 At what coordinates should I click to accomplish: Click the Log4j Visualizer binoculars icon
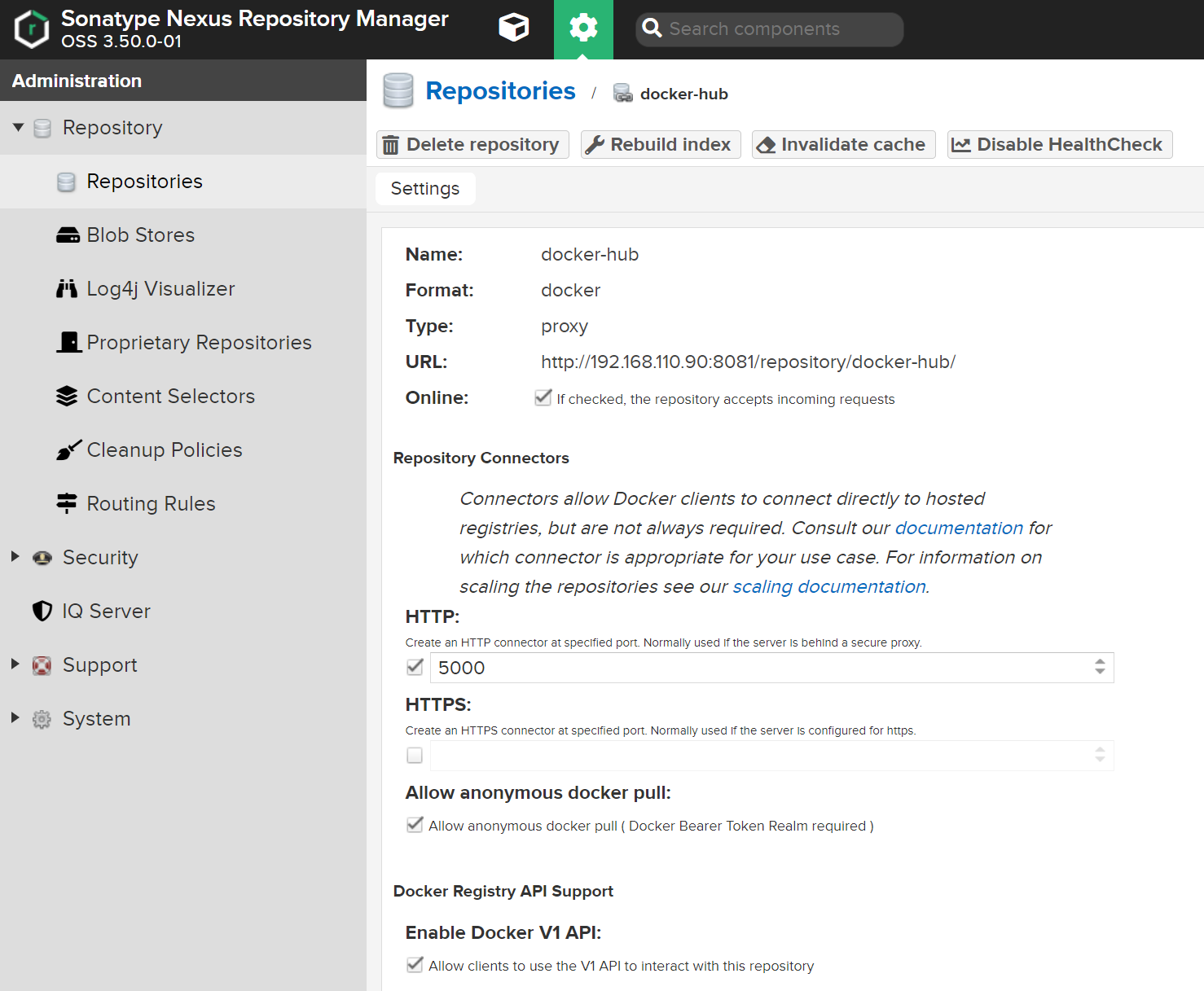67,289
